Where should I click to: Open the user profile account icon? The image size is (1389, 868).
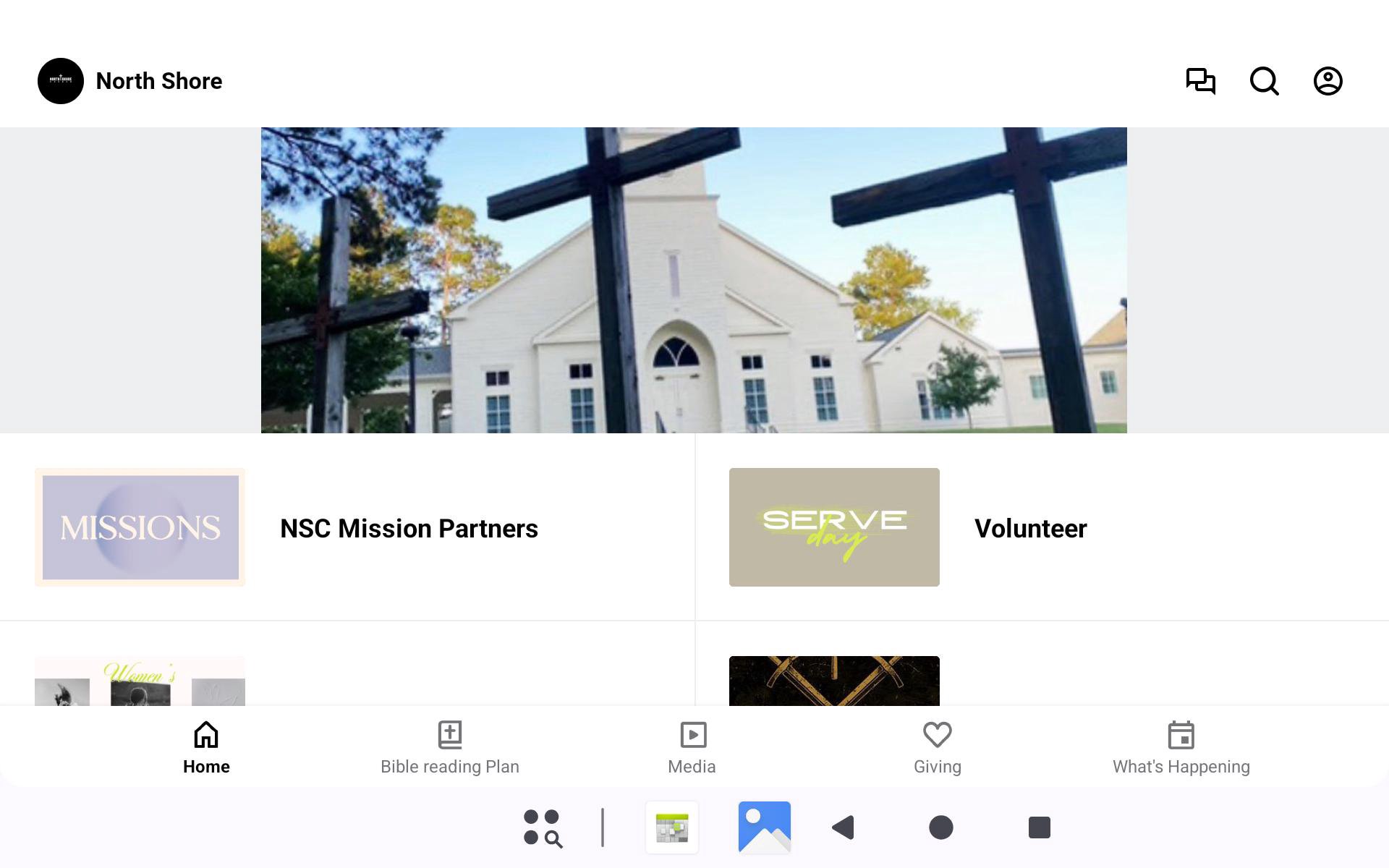(x=1328, y=81)
